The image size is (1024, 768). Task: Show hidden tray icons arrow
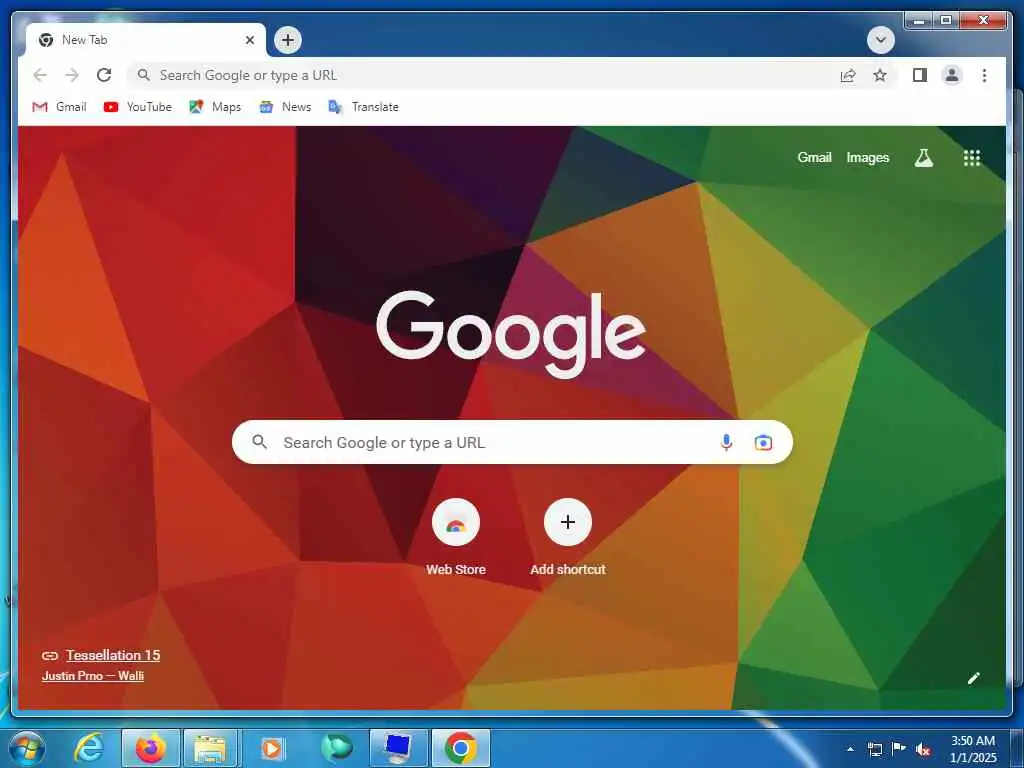pyautogui.click(x=850, y=749)
